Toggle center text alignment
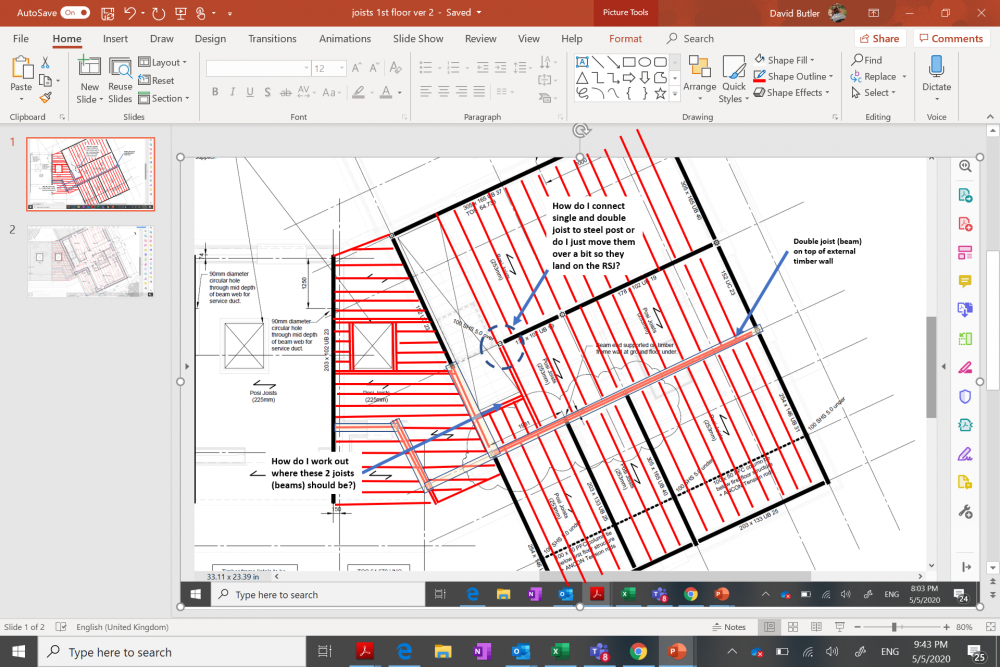 pyautogui.click(x=443, y=92)
